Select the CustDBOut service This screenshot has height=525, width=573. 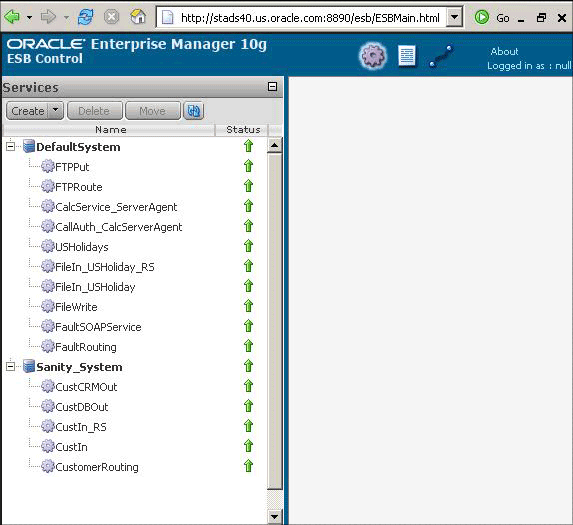click(81, 407)
